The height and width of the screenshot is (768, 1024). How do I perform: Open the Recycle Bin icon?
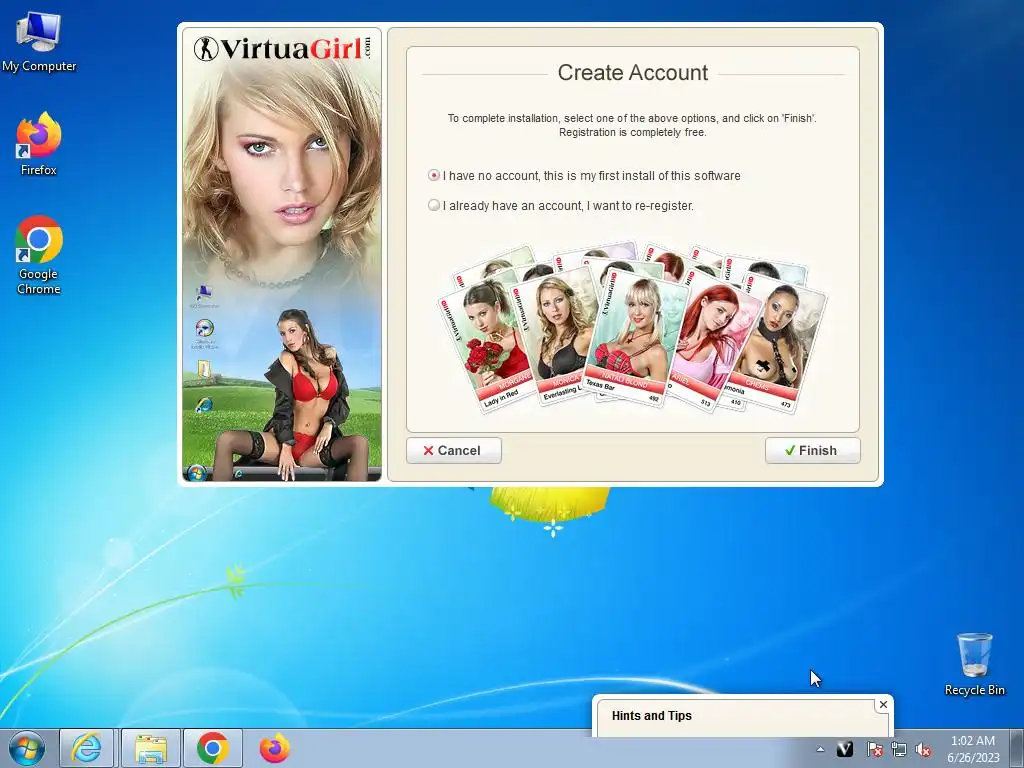(x=974, y=664)
